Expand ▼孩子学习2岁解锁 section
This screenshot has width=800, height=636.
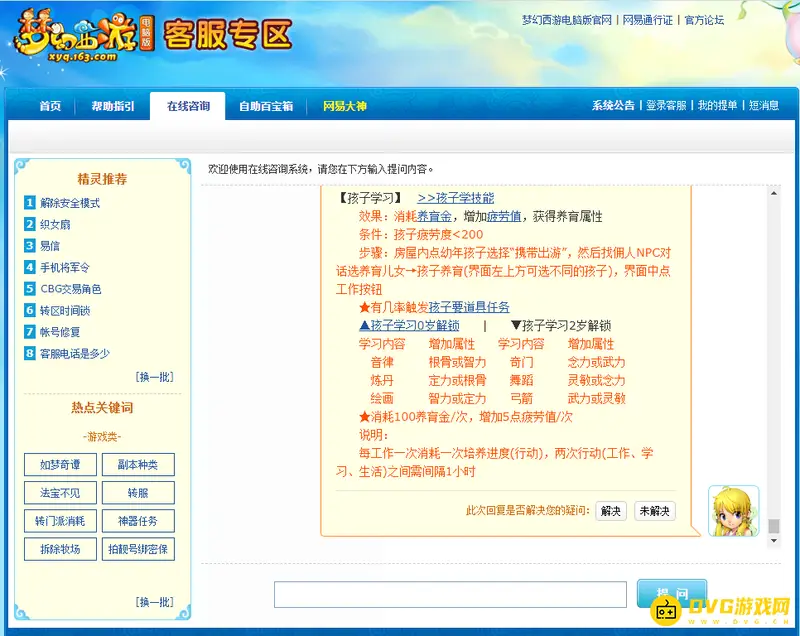561,325
